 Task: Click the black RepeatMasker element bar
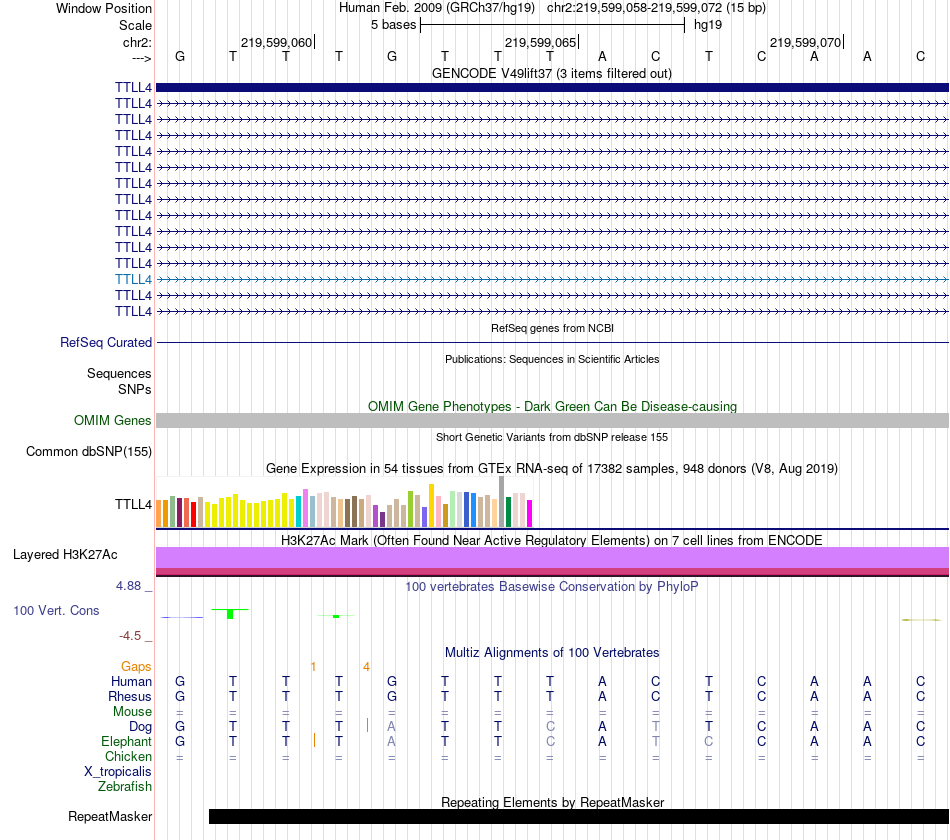[579, 816]
